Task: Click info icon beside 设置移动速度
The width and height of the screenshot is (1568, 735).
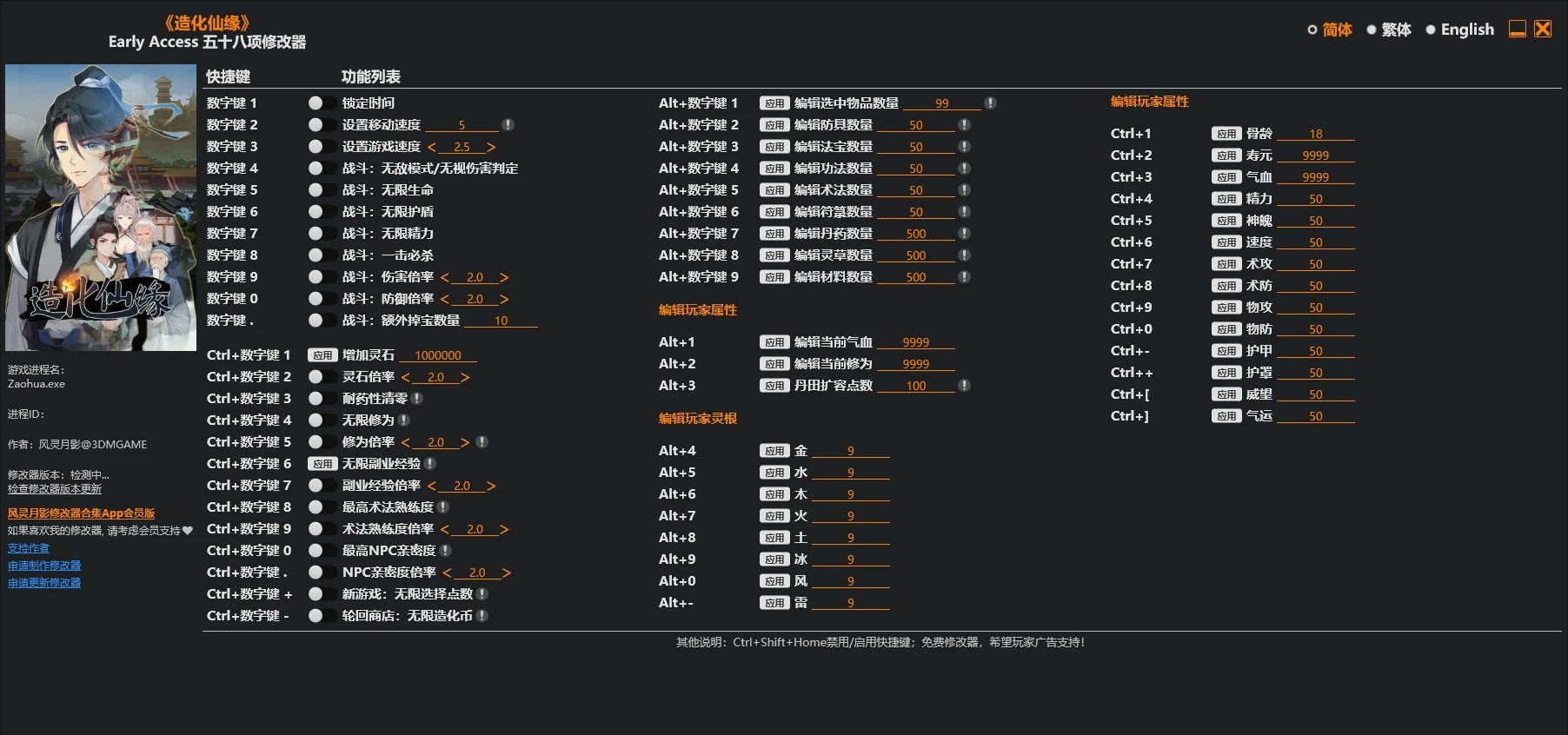Action: [x=508, y=125]
